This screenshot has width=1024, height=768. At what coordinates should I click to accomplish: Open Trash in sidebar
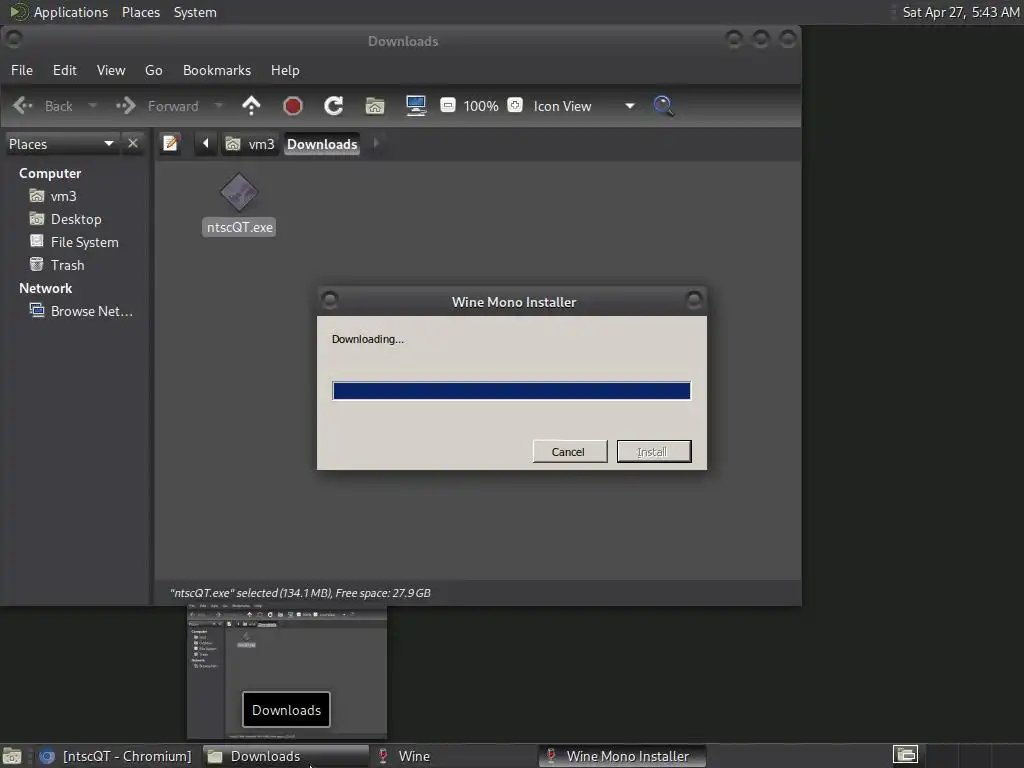(67, 265)
